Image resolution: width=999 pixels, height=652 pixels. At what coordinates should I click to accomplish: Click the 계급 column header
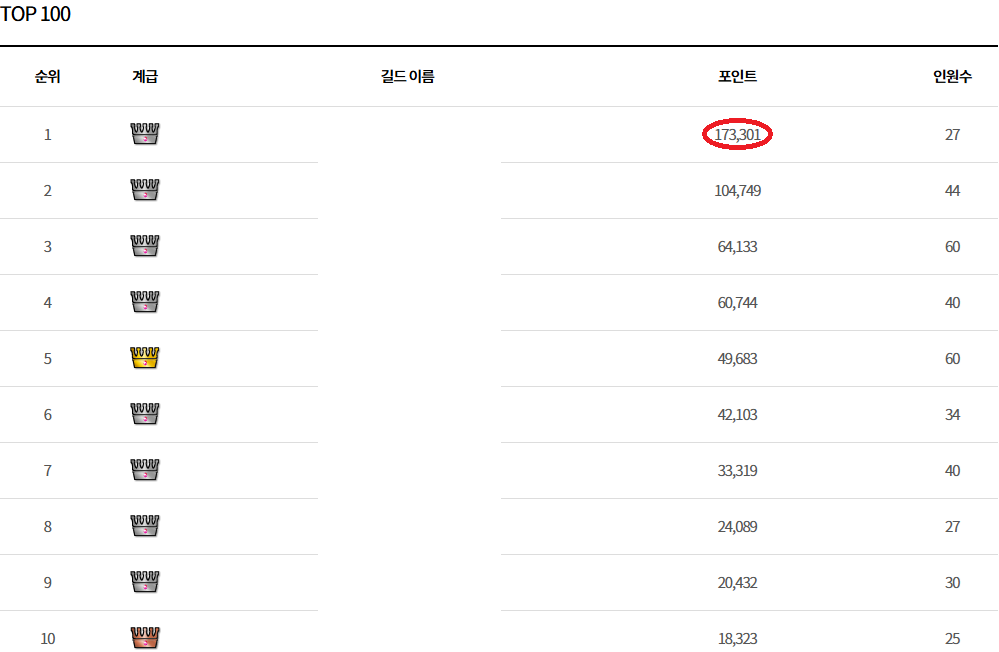(145, 76)
